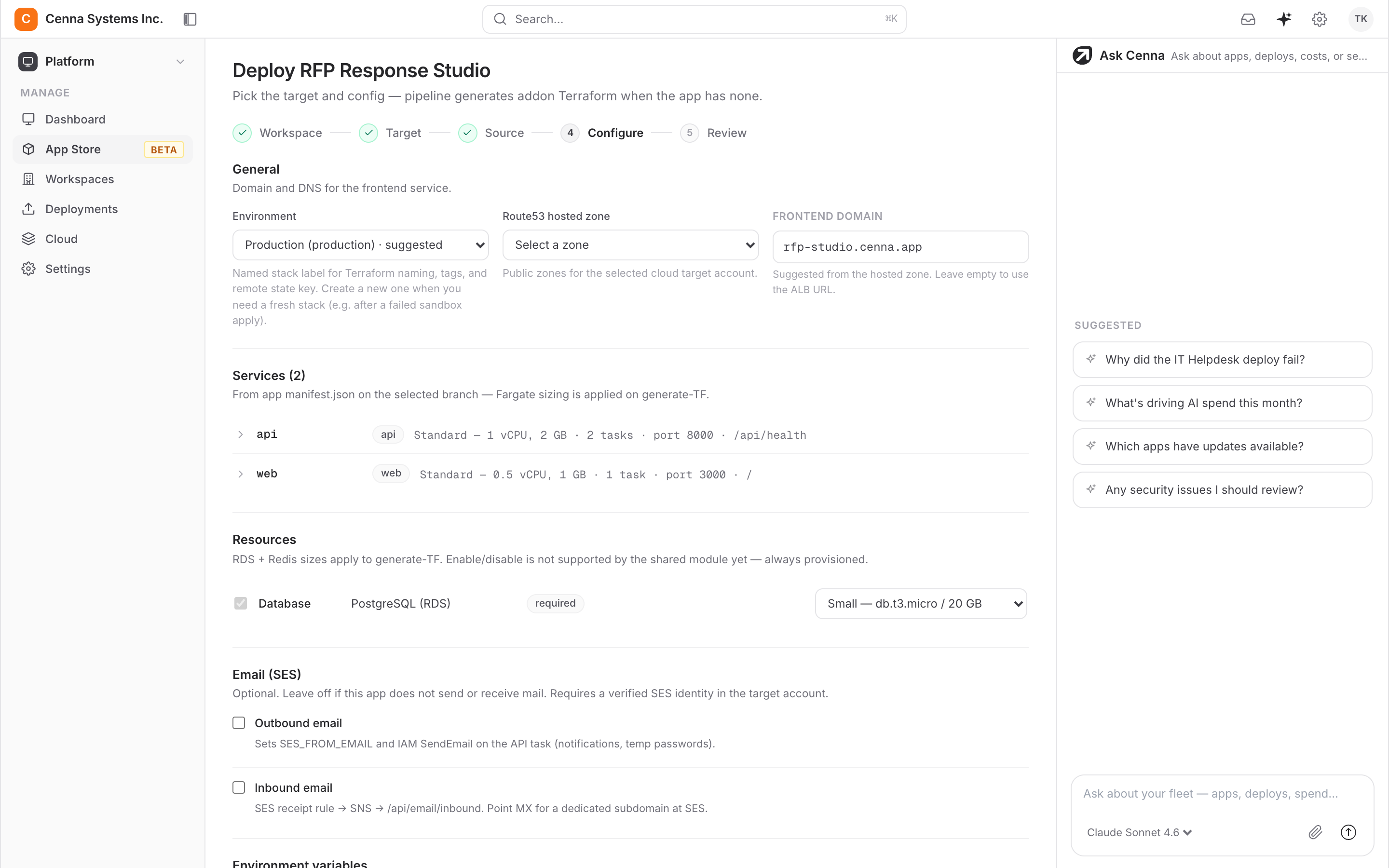1389x868 pixels.
Task: Click the Database required checkbox
Action: pyautogui.click(x=241, y=603)
